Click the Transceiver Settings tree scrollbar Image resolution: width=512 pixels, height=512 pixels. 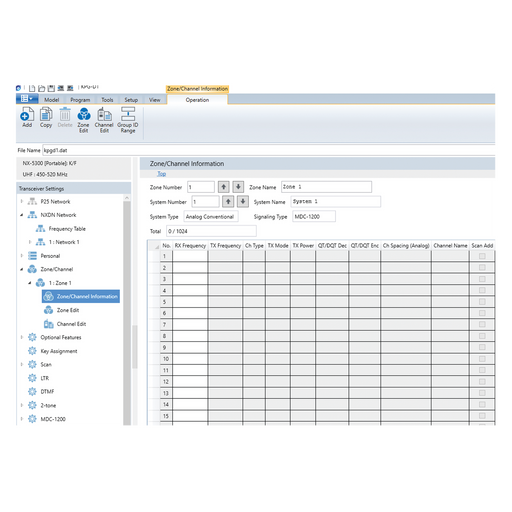[127, 310]
